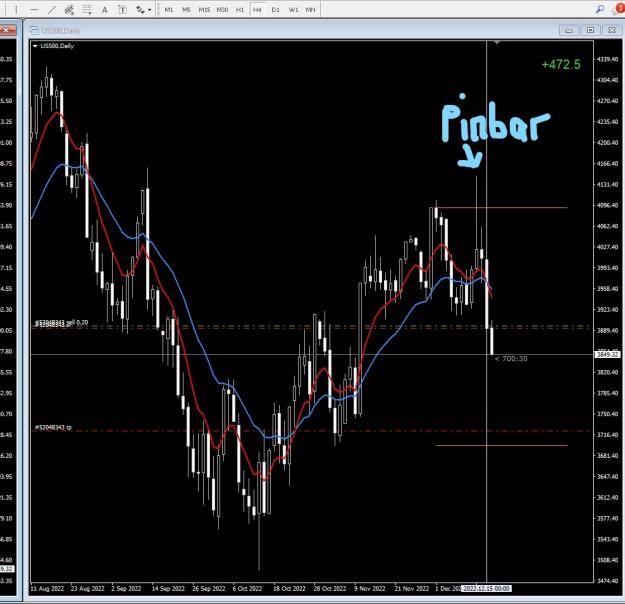This screenshot has width=625, height=604.
Task: Click the 21 Nov 2022 date label
Action: point(412,589)
